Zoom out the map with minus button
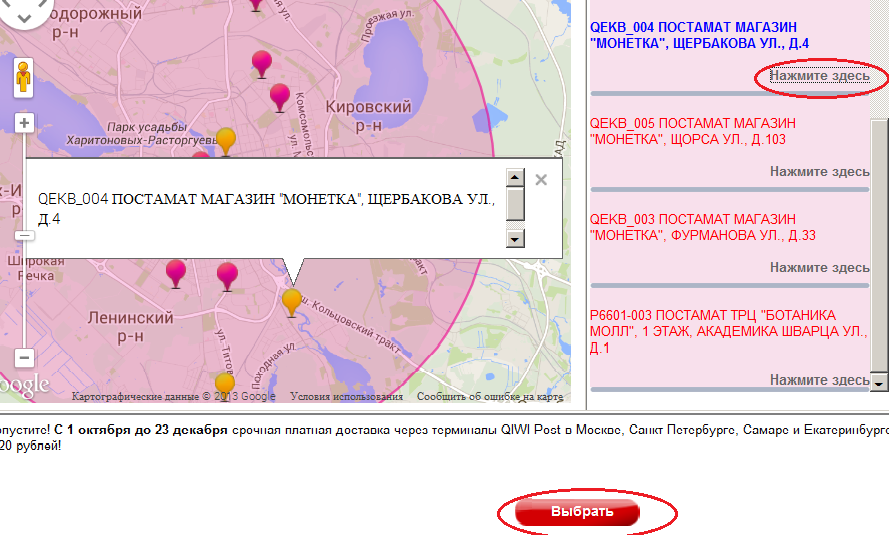The height and width of the screenshot is (535, 889). point(24,358)
